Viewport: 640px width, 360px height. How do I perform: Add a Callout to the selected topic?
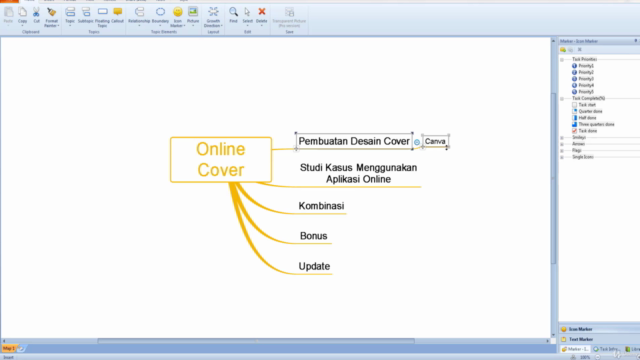tap(118, 12)
